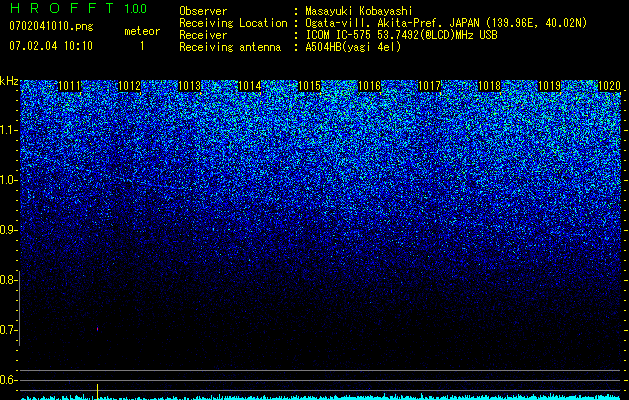
Task: Select the 1018 time marker
Action: 490,86
